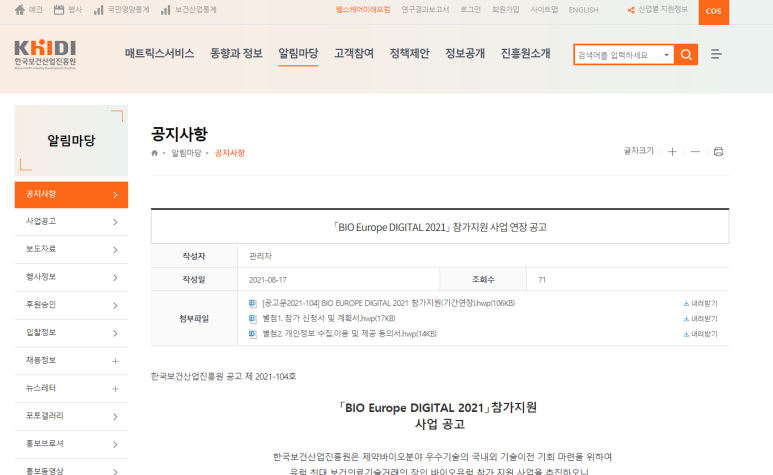
Task: Open 매트릭스서비스 main menu
Action: coord(159,53)
